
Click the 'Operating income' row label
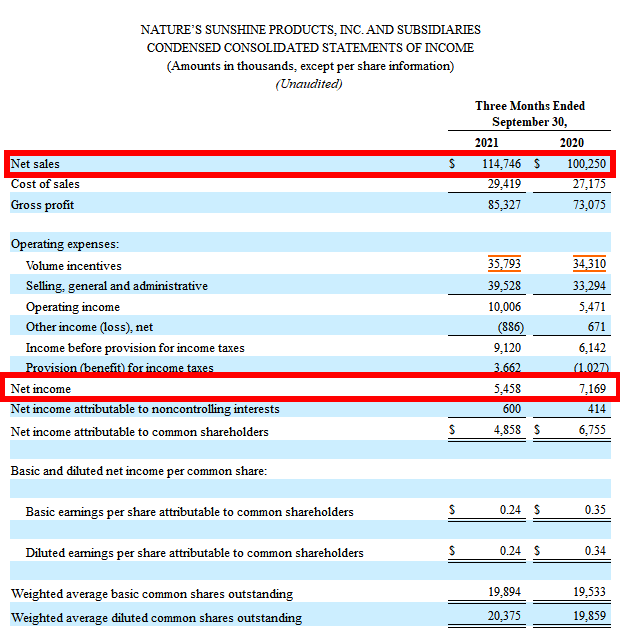point(73,307)
